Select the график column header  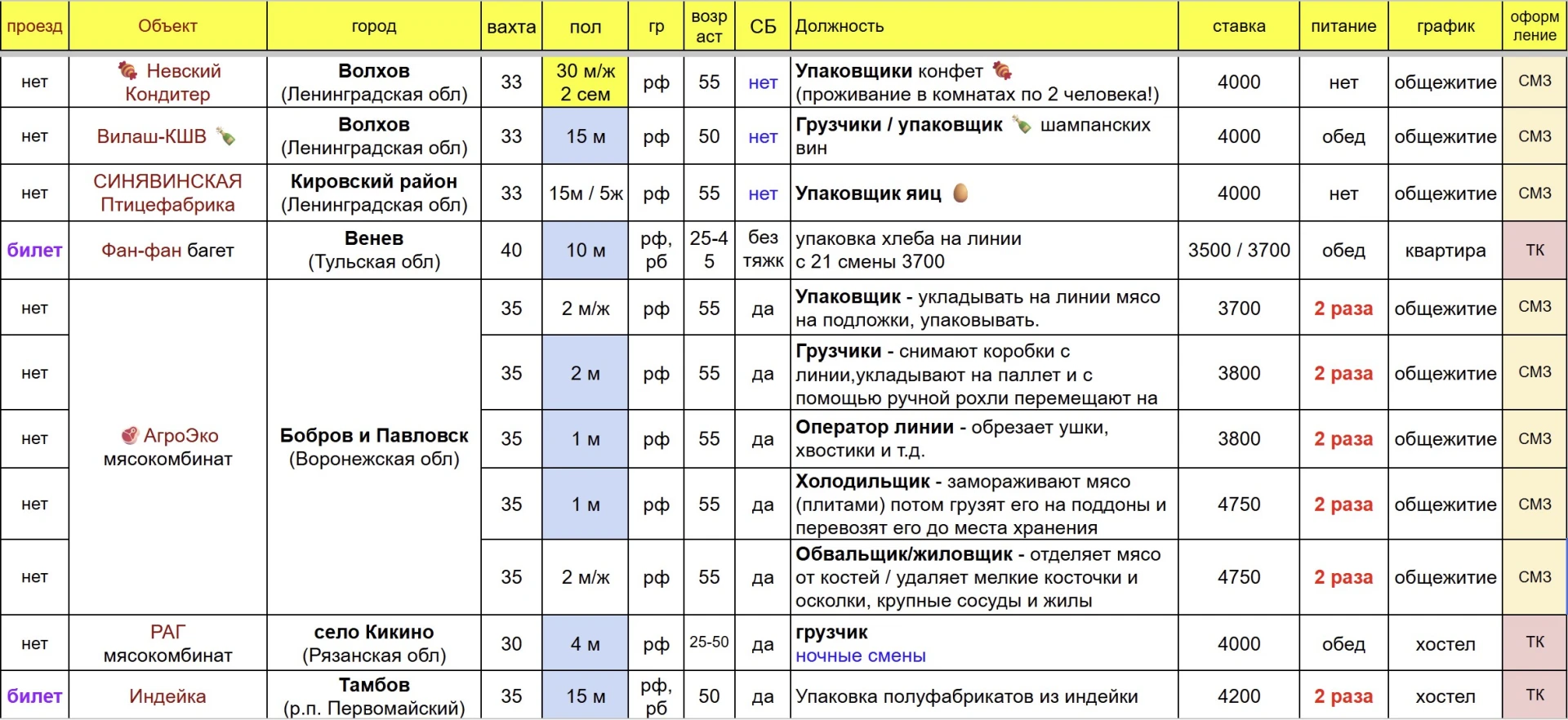[x=1445, y=26]
